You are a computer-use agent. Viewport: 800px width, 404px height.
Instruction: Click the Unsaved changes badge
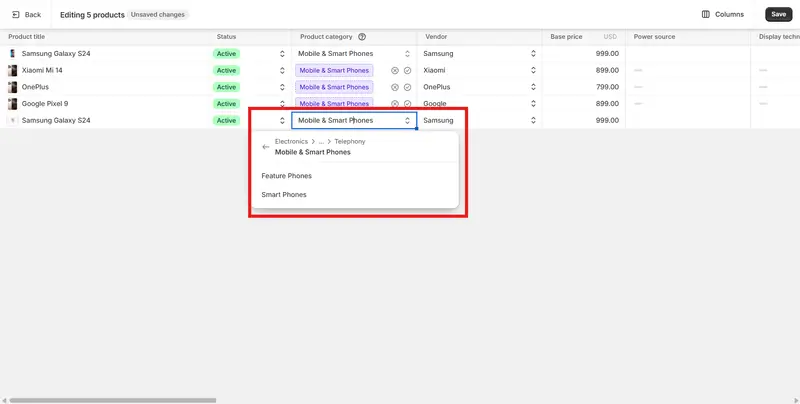click(x=158, y=15)
